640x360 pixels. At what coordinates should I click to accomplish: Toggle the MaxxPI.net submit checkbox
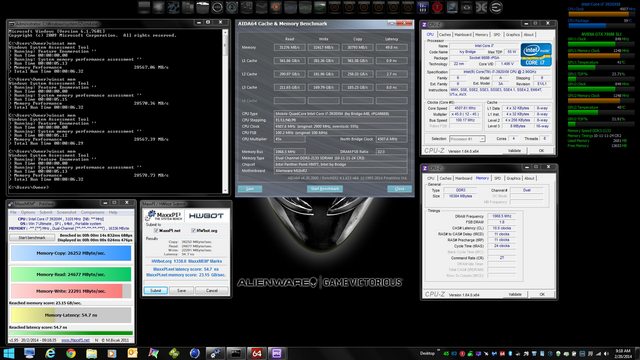click(156, 231)
